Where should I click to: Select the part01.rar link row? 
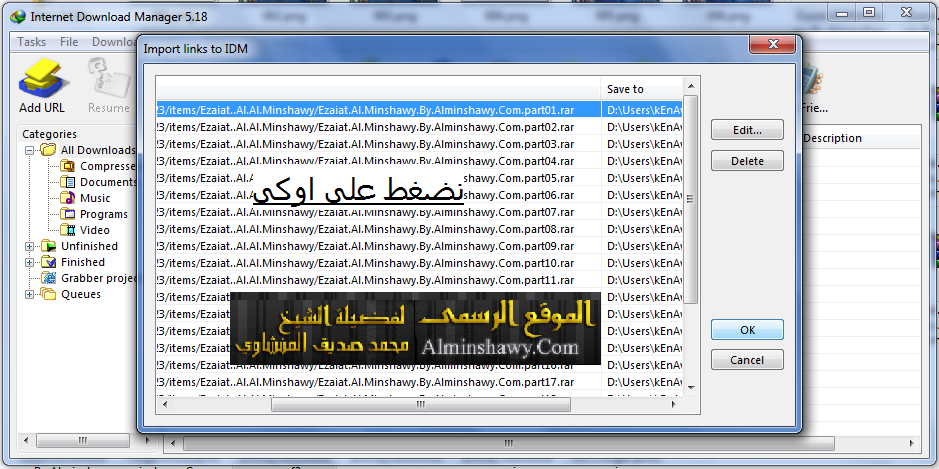(419, 110)
